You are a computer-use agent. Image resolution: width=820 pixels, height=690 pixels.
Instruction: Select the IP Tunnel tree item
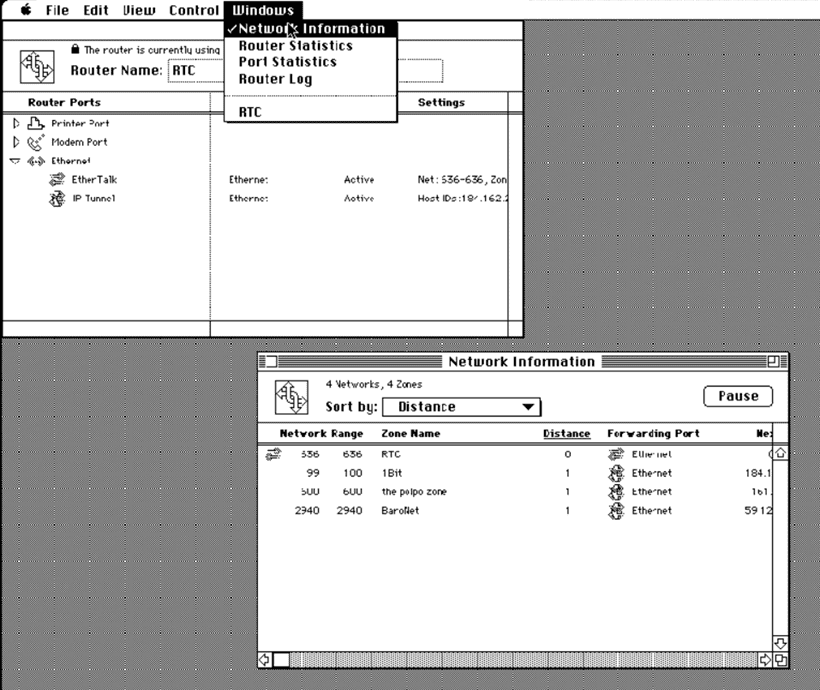pyautogui.click(x=94, y=199)
